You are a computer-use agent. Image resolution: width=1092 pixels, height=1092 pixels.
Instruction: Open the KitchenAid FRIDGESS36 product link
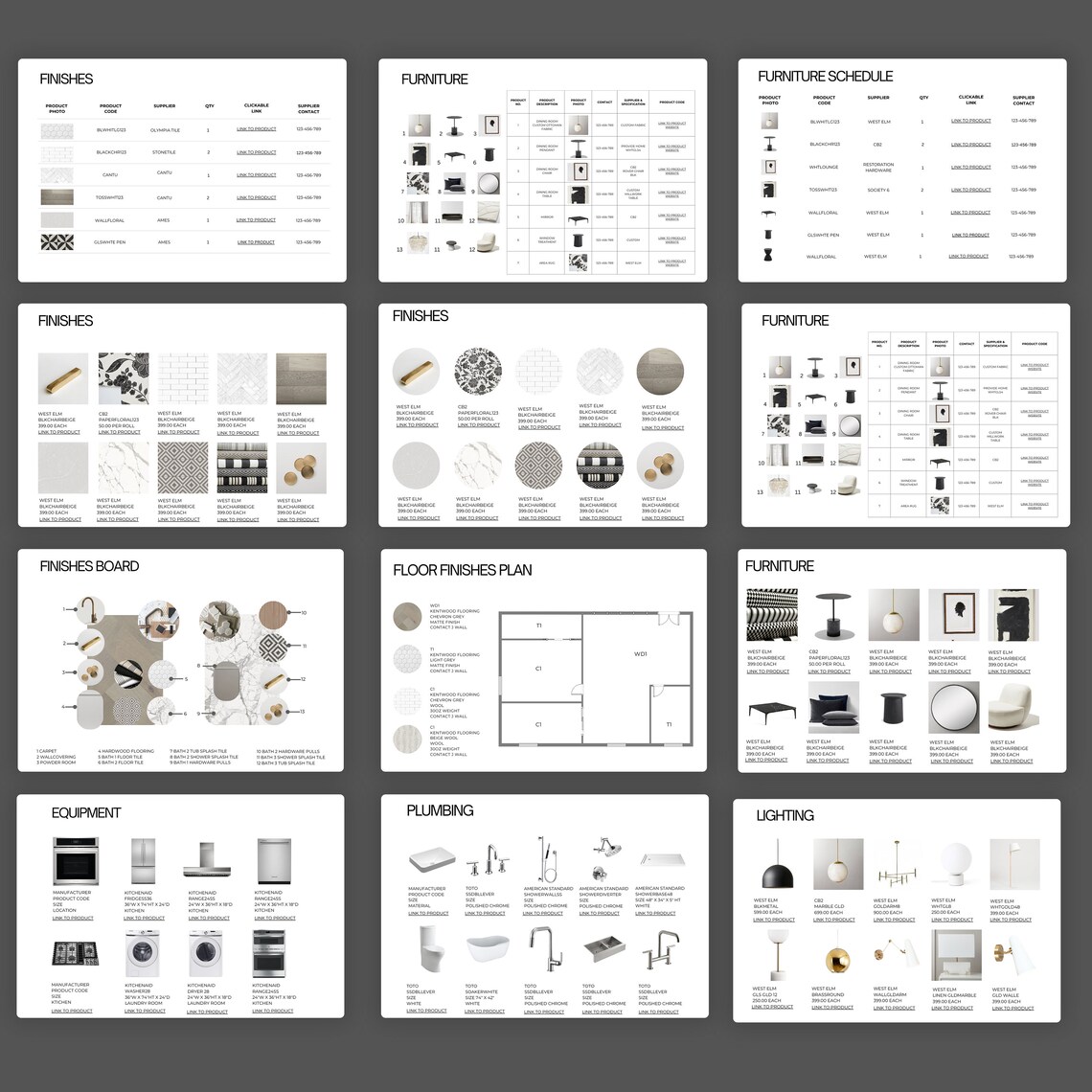[144, 917]
